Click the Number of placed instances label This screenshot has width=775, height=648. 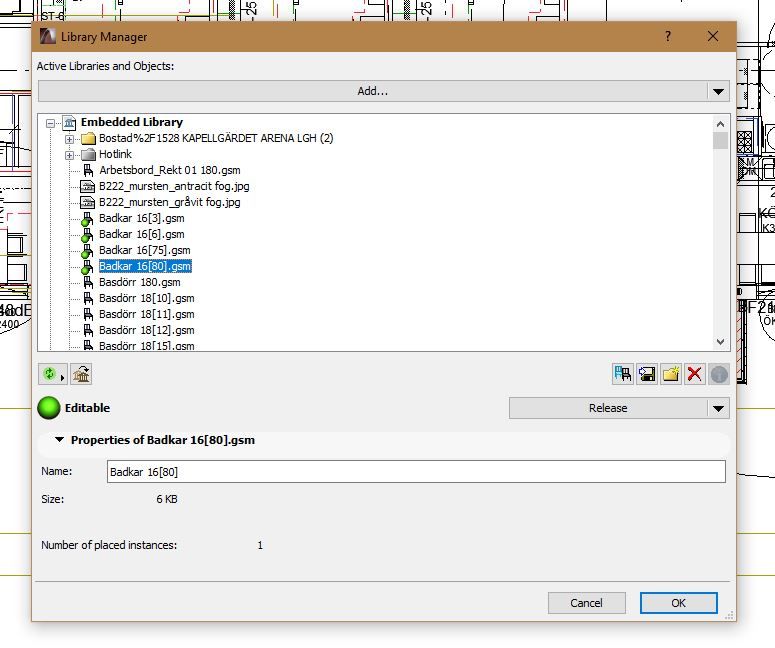[109, 545]
